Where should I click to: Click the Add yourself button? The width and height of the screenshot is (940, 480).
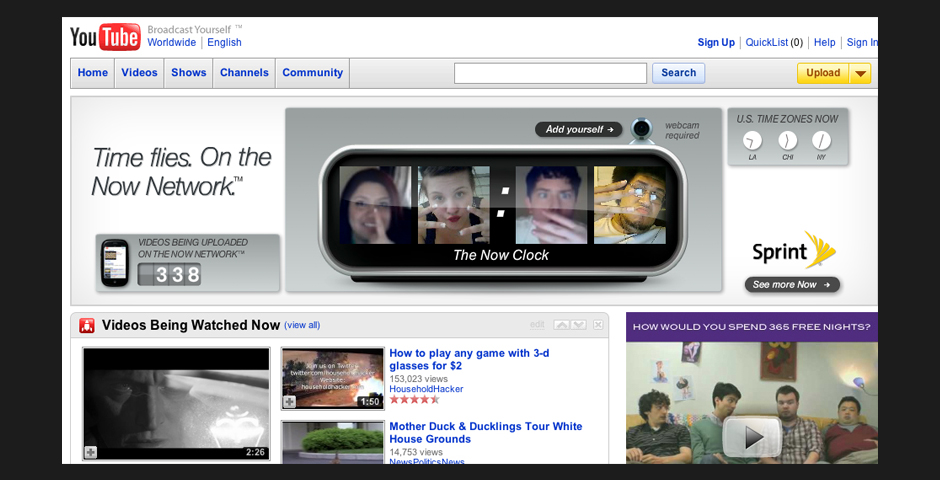click(579, 129)
